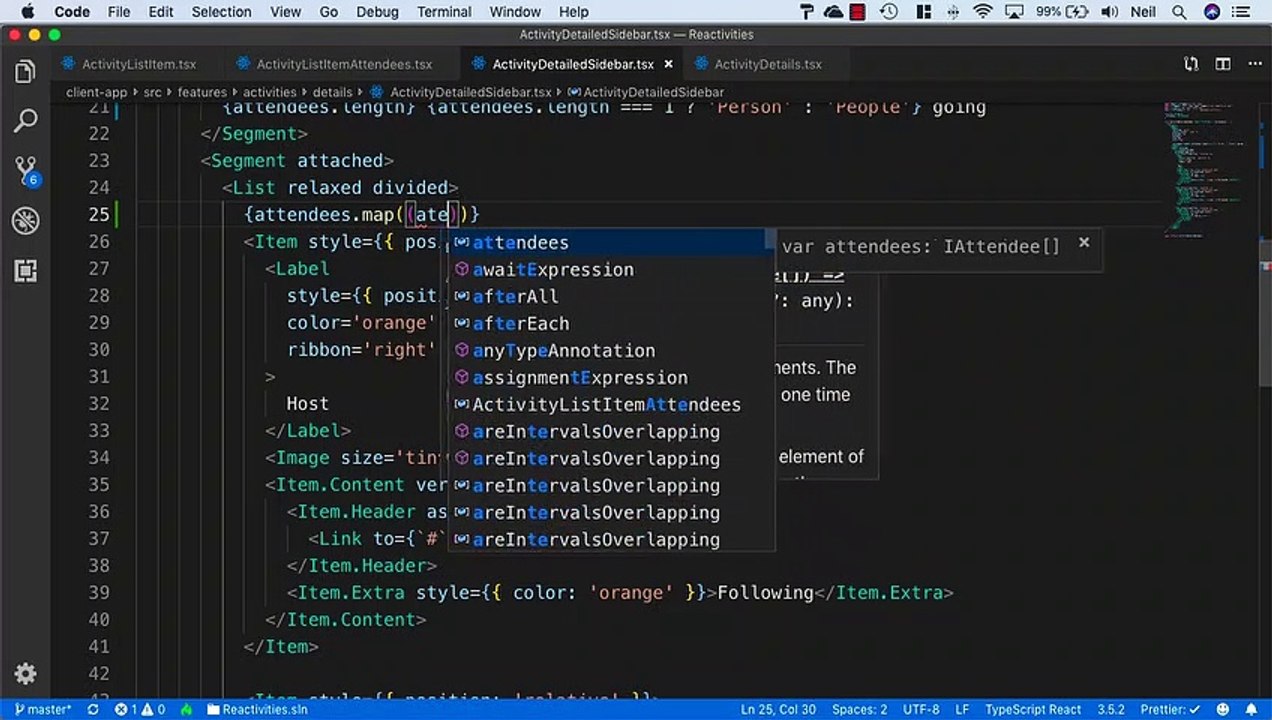Select the ActivityListItemAttendees suggestion
Image resolution: width=1272 pixels, height=720 pixels.
tap(610, 405)
